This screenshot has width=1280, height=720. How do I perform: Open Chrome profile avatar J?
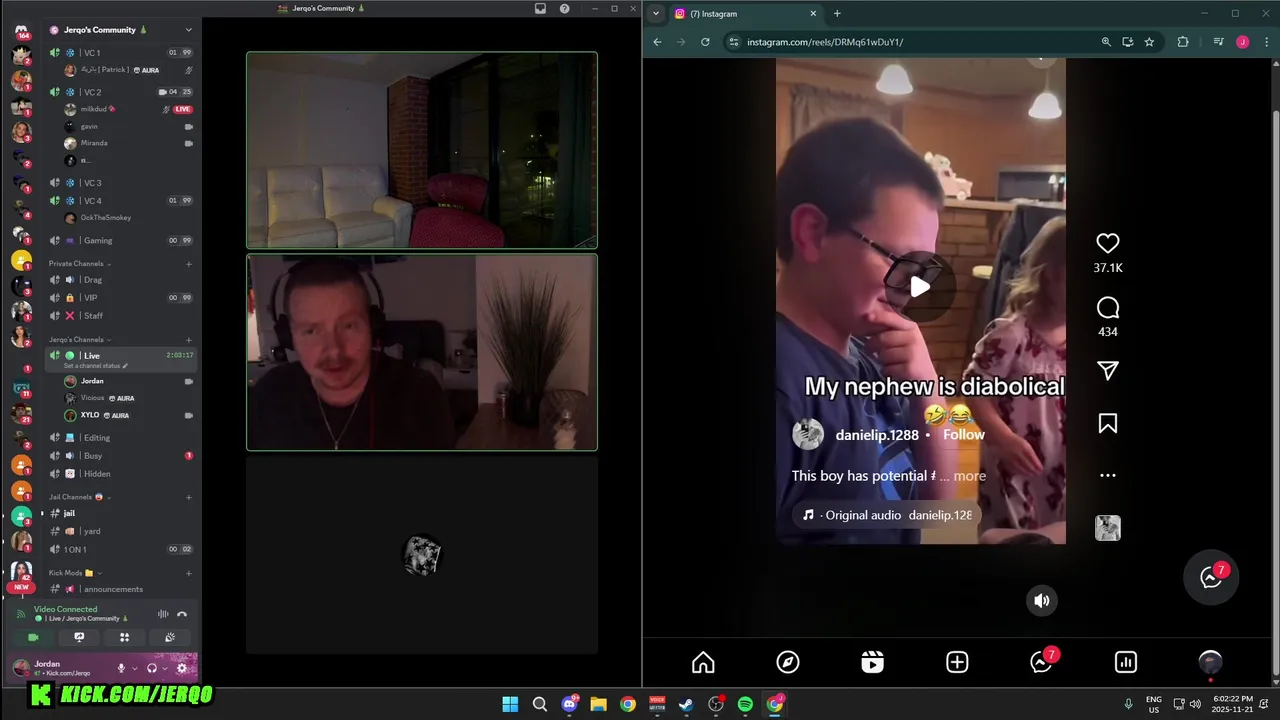click(x=1242, y=42)
